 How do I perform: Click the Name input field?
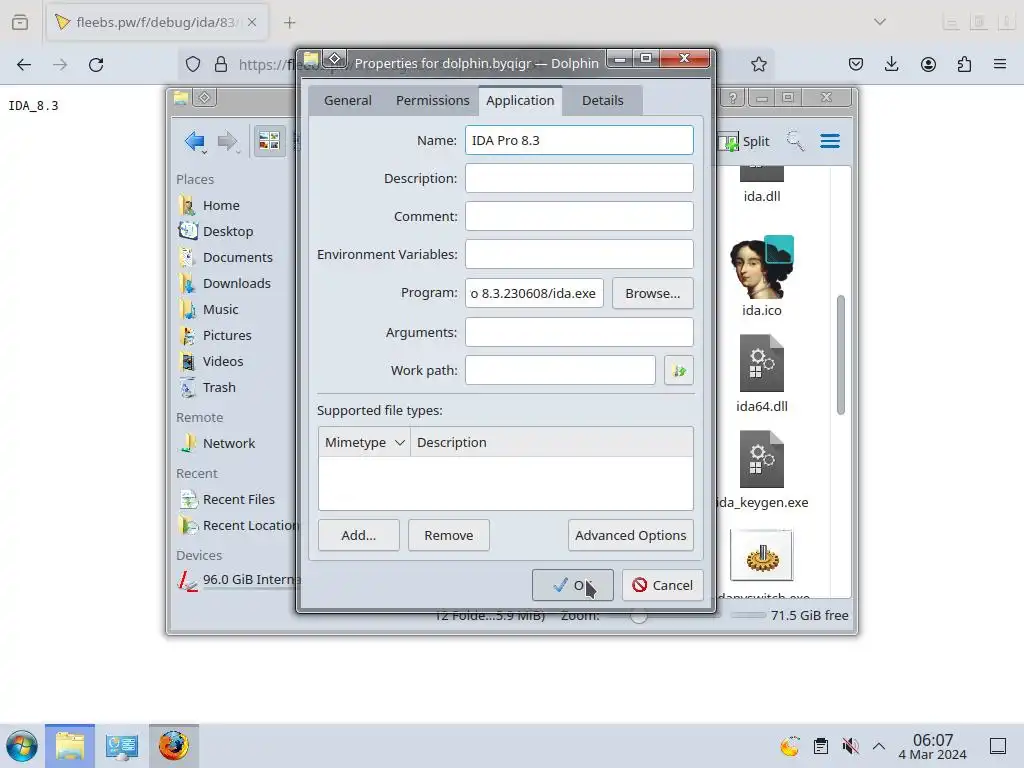(x=579, y=140)
